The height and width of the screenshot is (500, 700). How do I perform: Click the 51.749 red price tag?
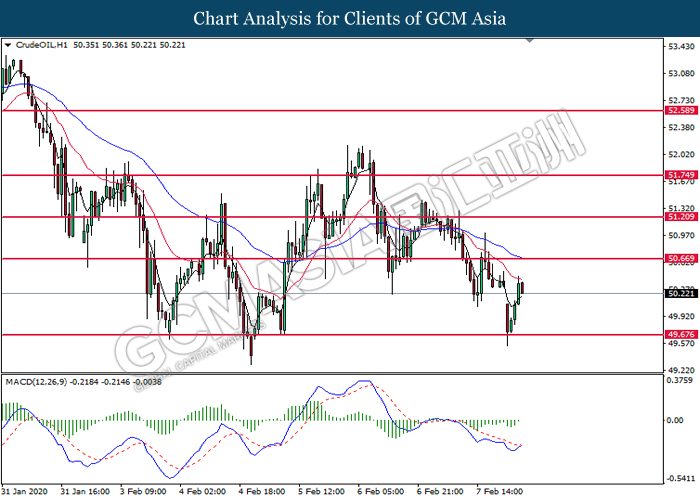point(679,175)
